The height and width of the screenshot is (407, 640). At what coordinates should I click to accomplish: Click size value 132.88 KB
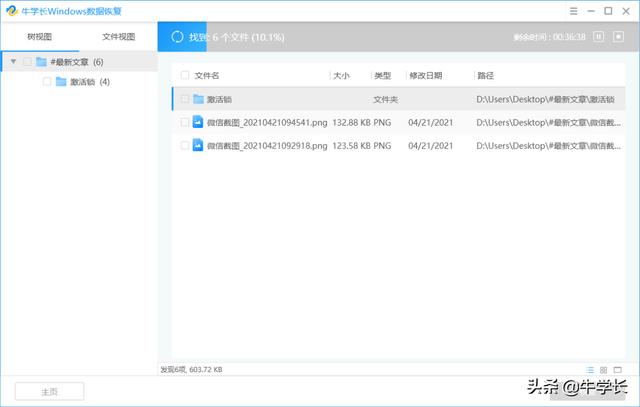tap(351, 122)
